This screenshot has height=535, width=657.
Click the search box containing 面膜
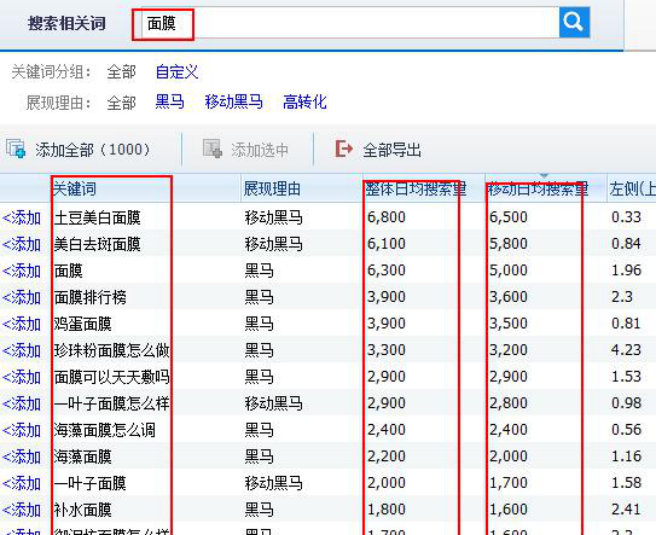click(350, 23)
